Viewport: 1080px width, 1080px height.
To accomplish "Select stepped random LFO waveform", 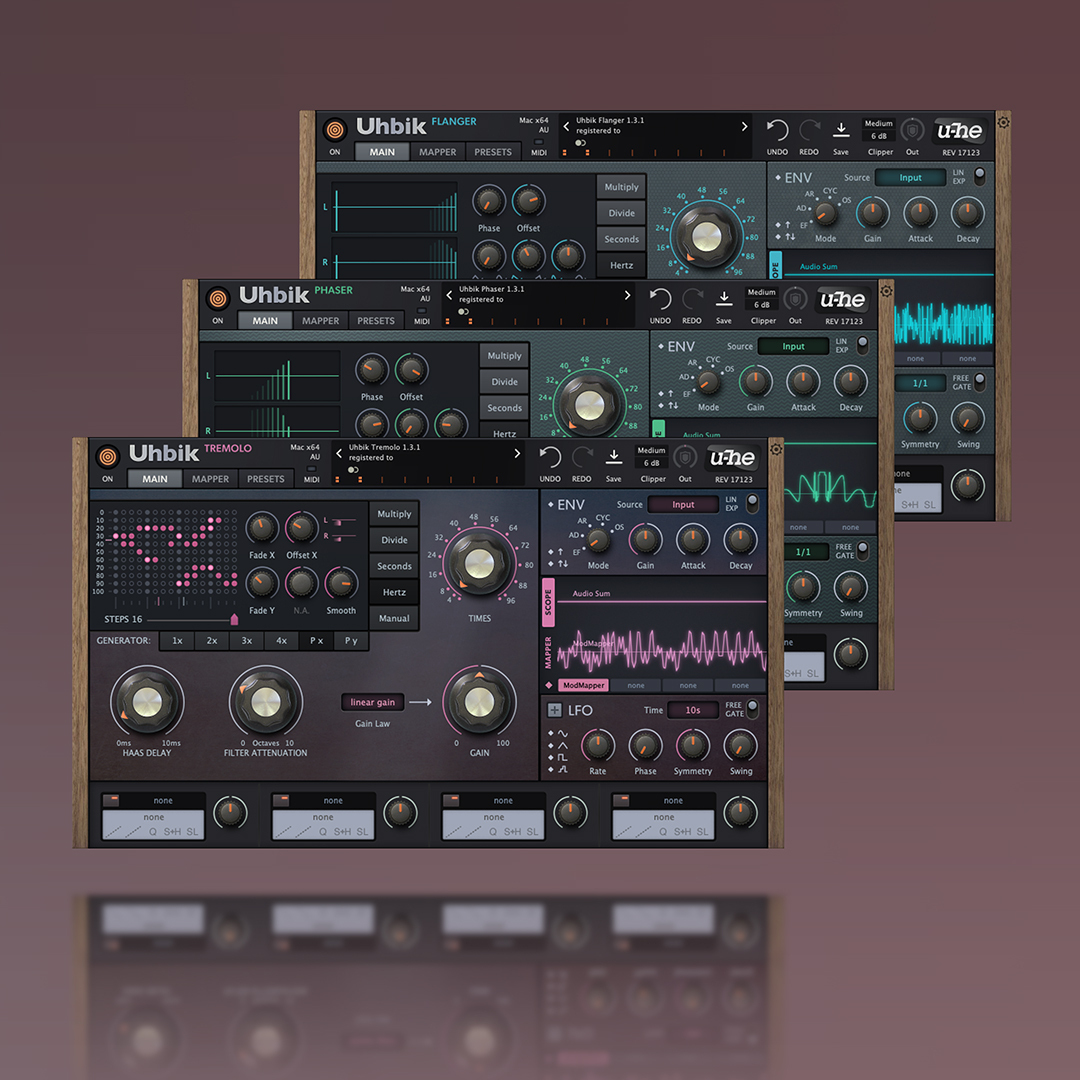I will pos(562,769).
